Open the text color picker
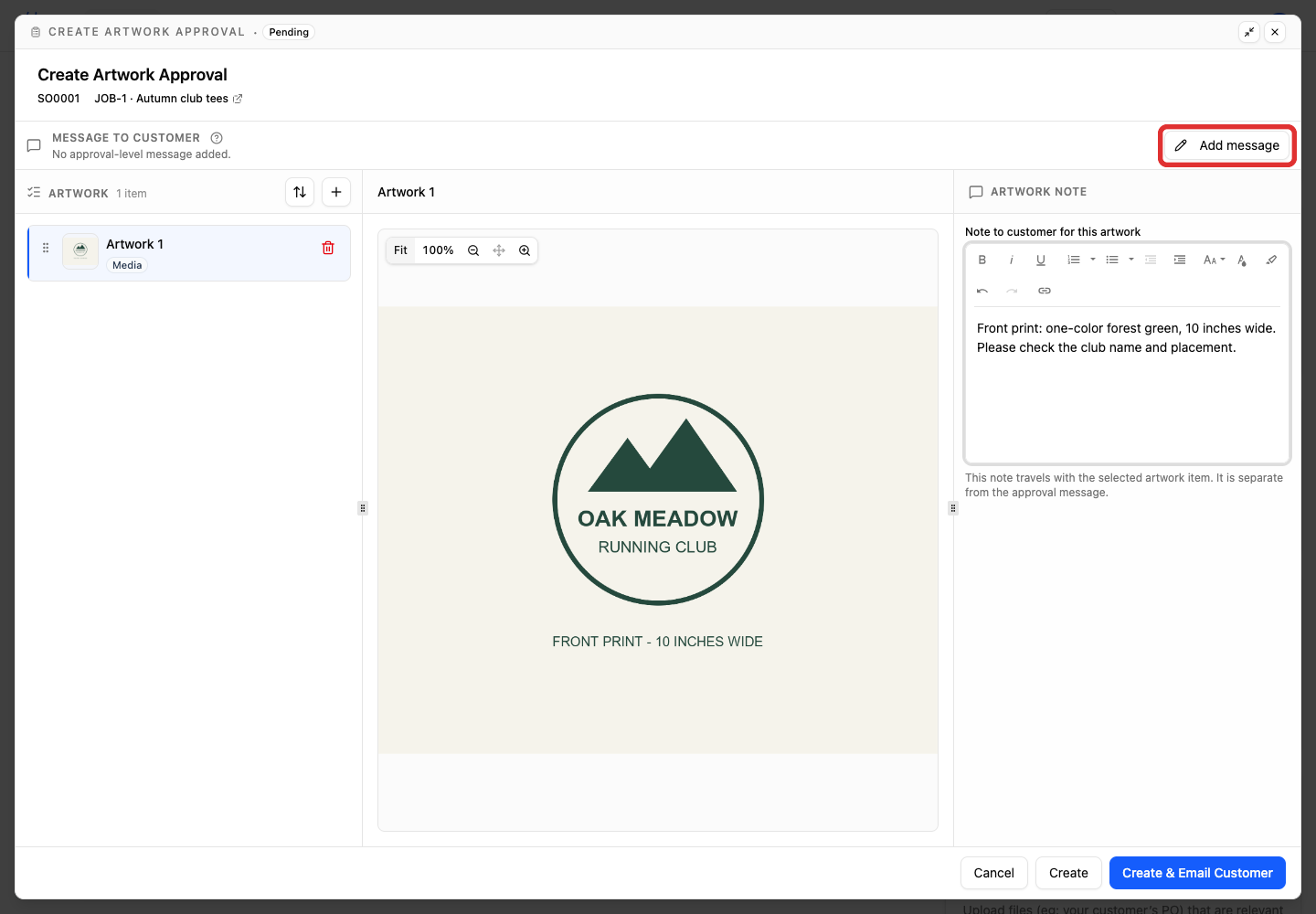Screen dimensions: 1316x914 (x=1242, y=260)
